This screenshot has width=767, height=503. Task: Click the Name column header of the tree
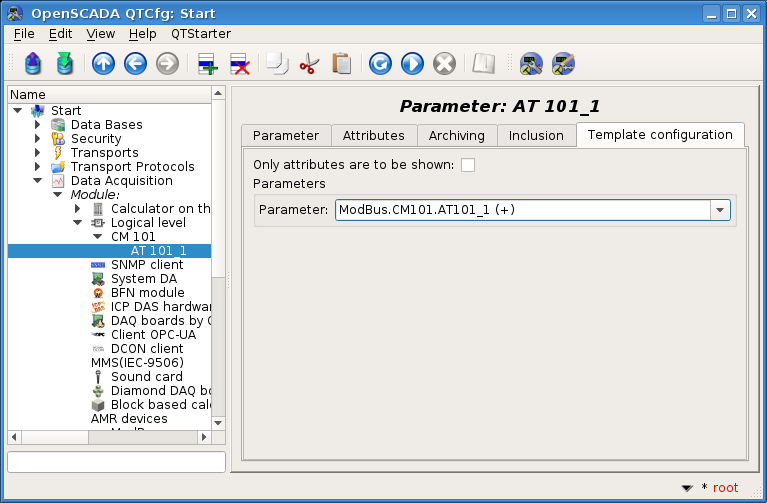110,94
